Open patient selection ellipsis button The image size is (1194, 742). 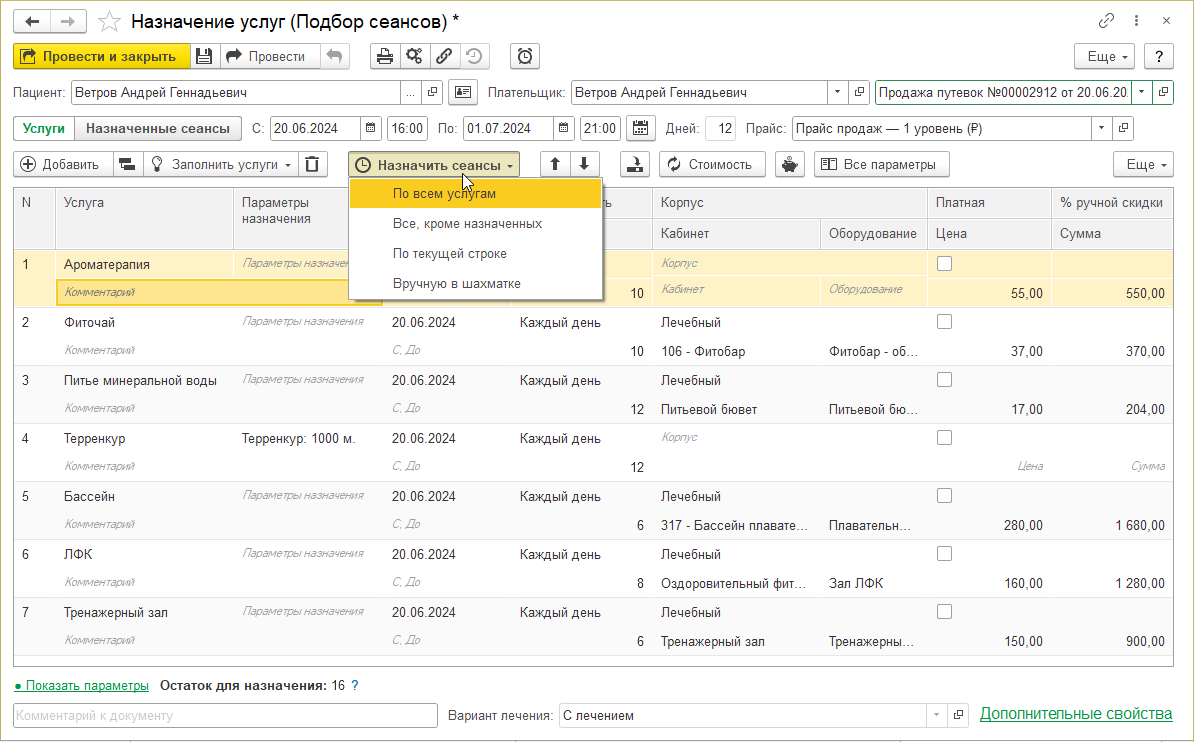pos(410,92)
